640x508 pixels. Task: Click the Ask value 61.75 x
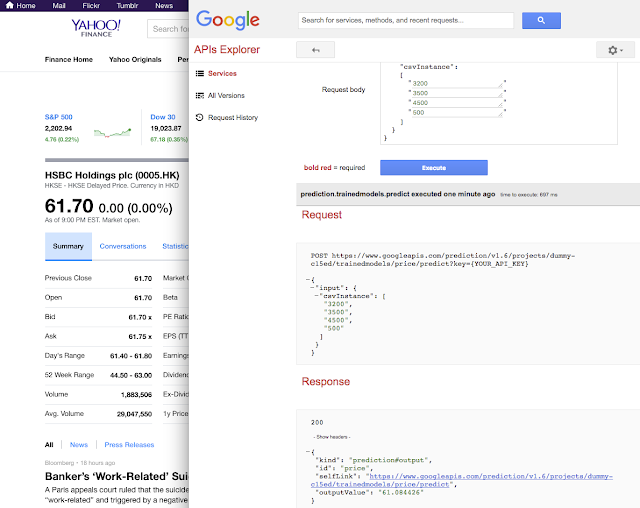pyautogui.click(x=140, y=337)
